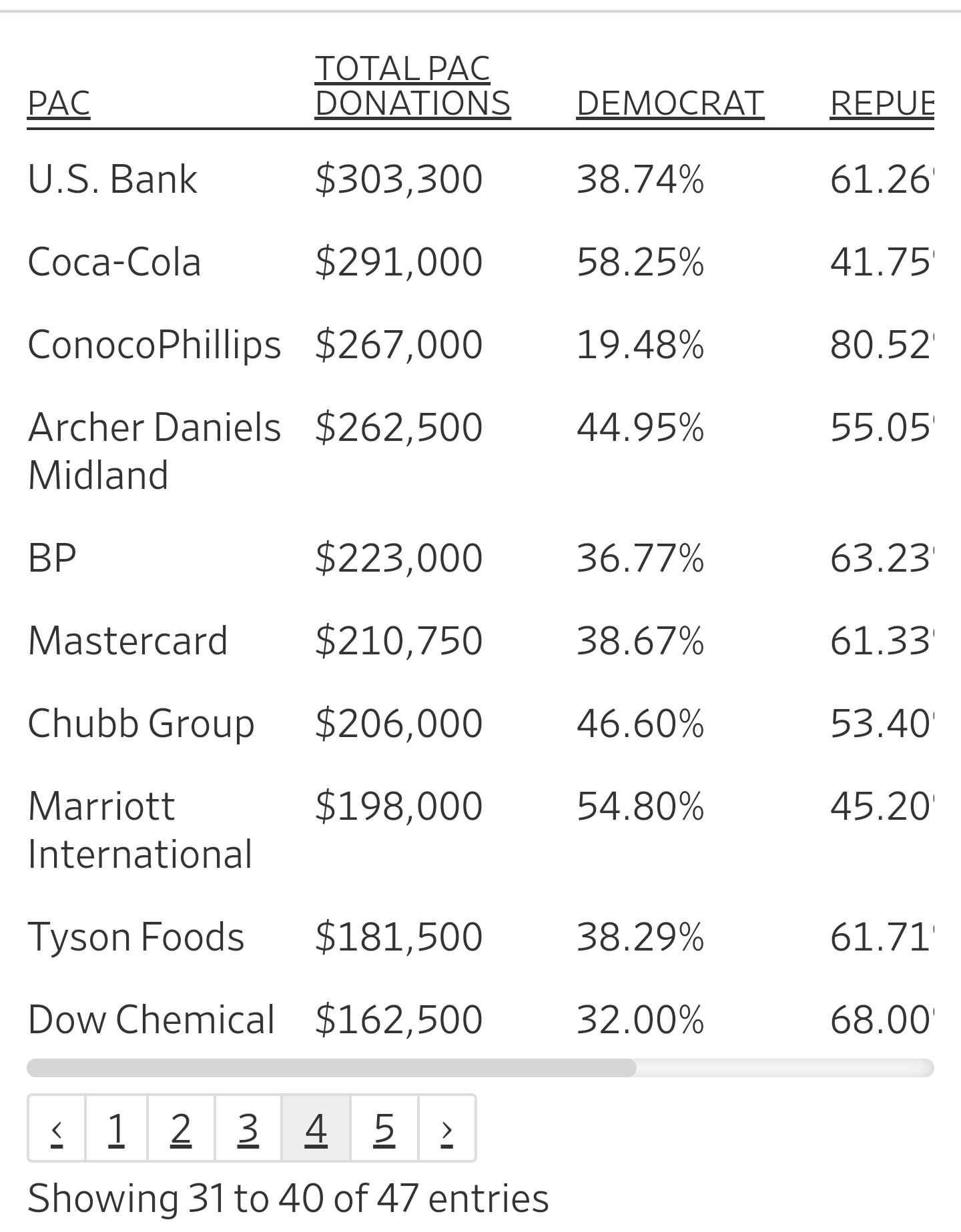Select the Archer Daniels Midland entry
This screenshot has height=1232, width=961.
tap(154, 451)
